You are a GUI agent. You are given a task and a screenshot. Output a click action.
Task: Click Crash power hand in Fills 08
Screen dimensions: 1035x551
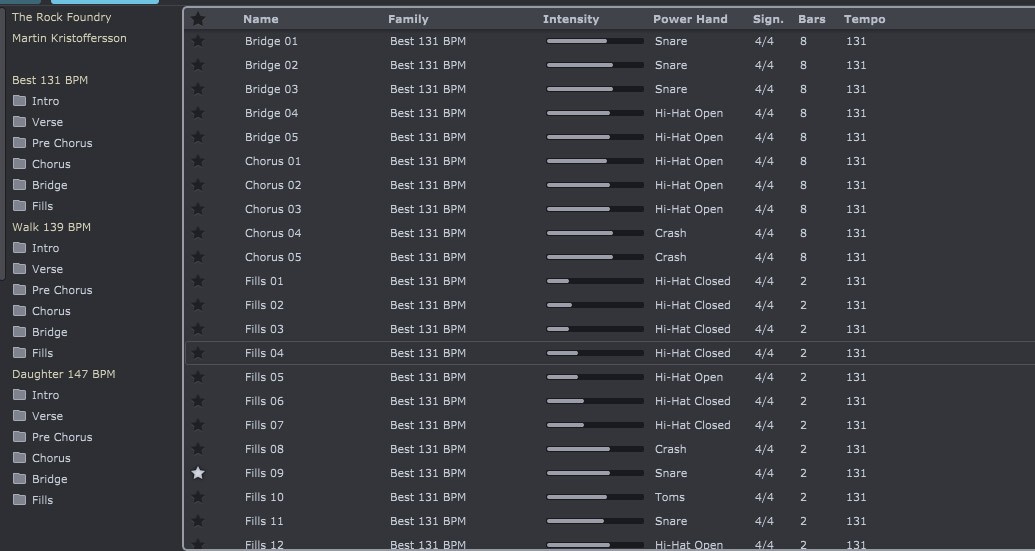tap(671, 449)
